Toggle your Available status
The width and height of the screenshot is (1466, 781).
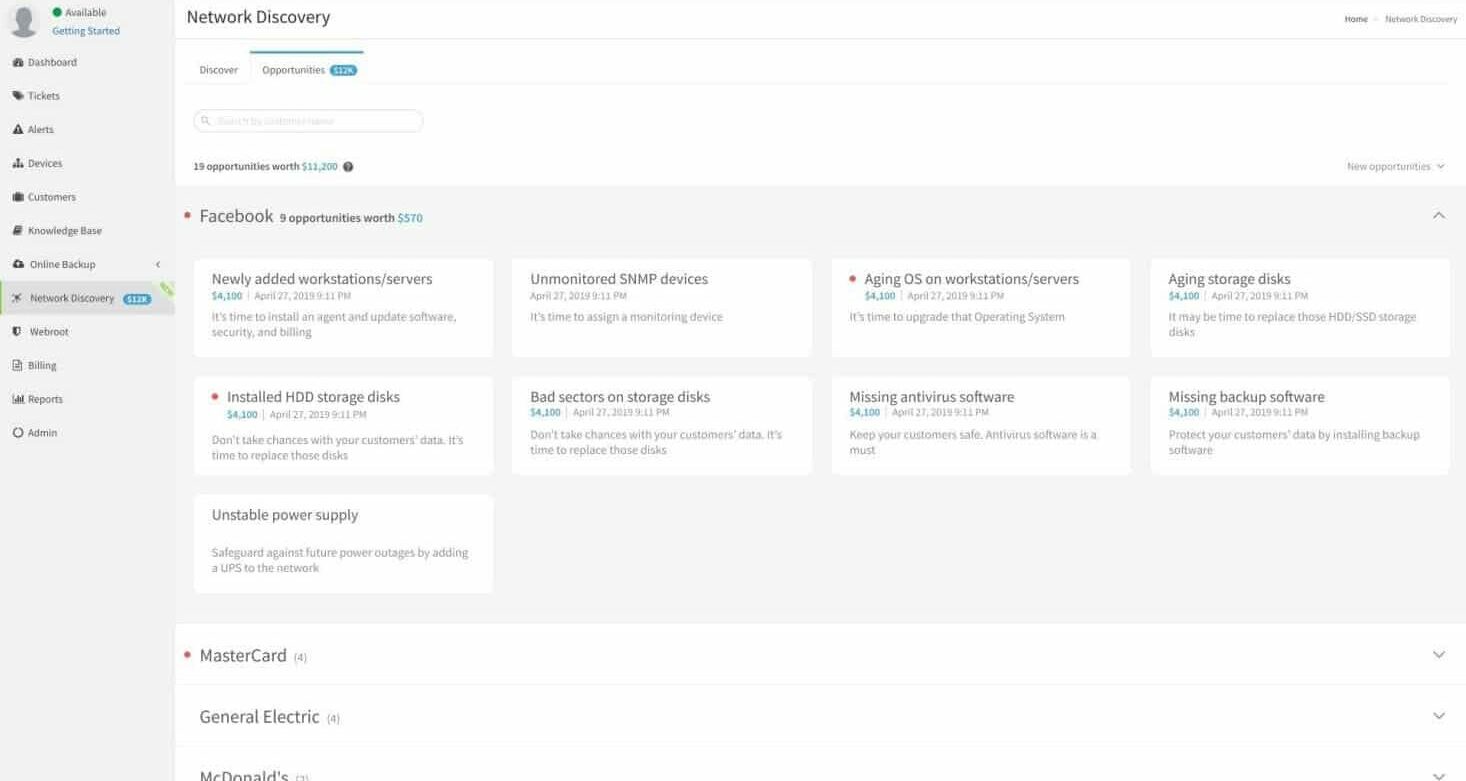[77, 12]
